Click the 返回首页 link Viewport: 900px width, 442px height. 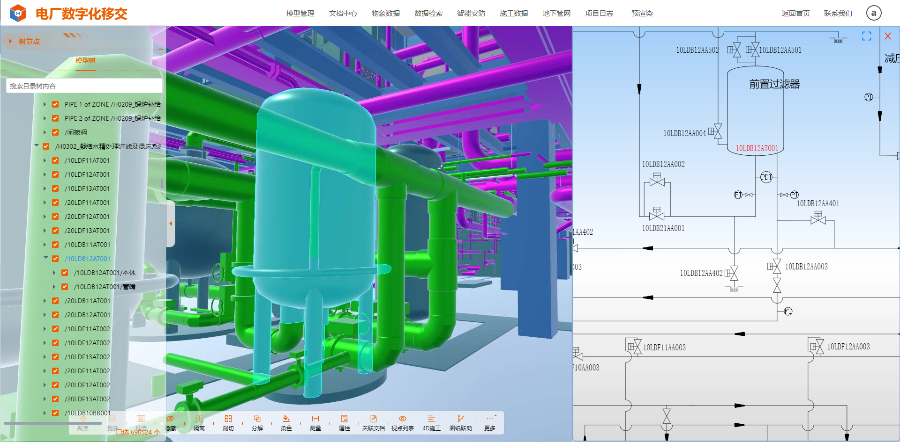tap(796, 13)
